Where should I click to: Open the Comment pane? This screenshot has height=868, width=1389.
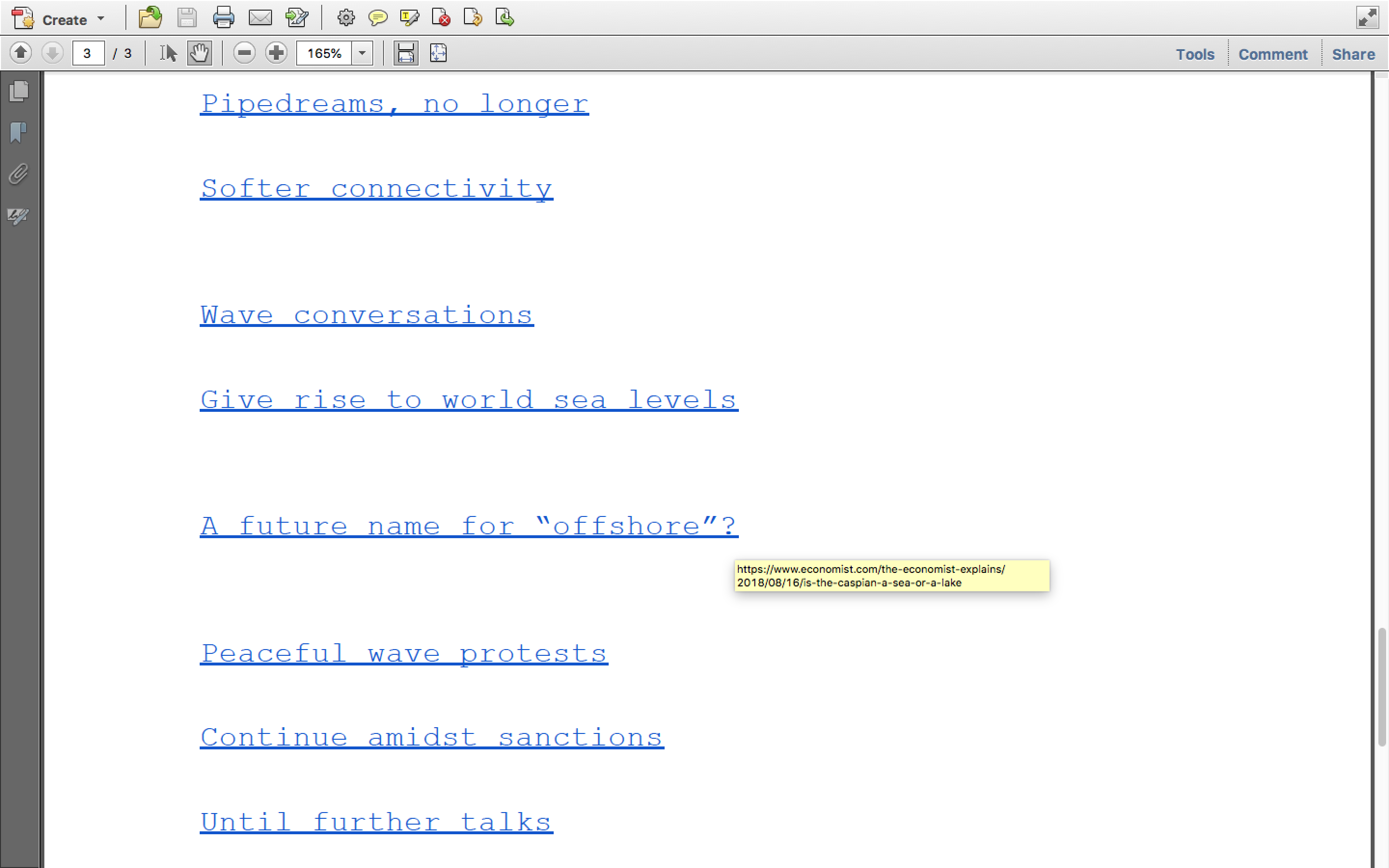(1273, 54)
